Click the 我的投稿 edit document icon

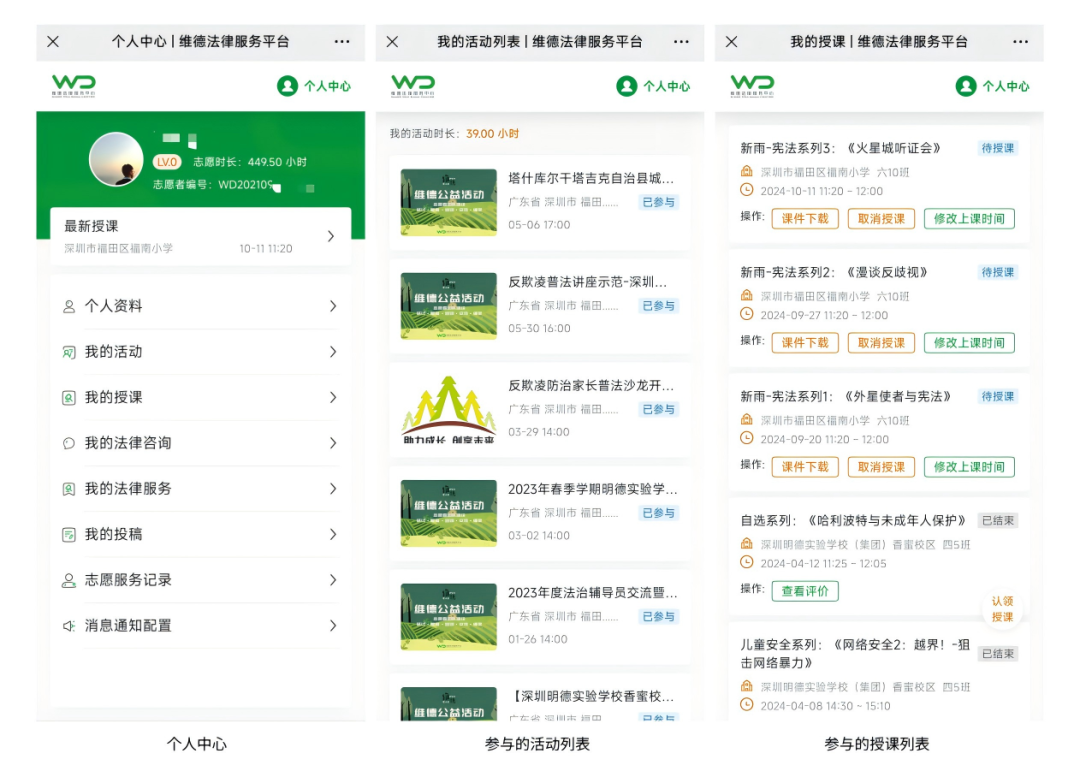point(69,535)
